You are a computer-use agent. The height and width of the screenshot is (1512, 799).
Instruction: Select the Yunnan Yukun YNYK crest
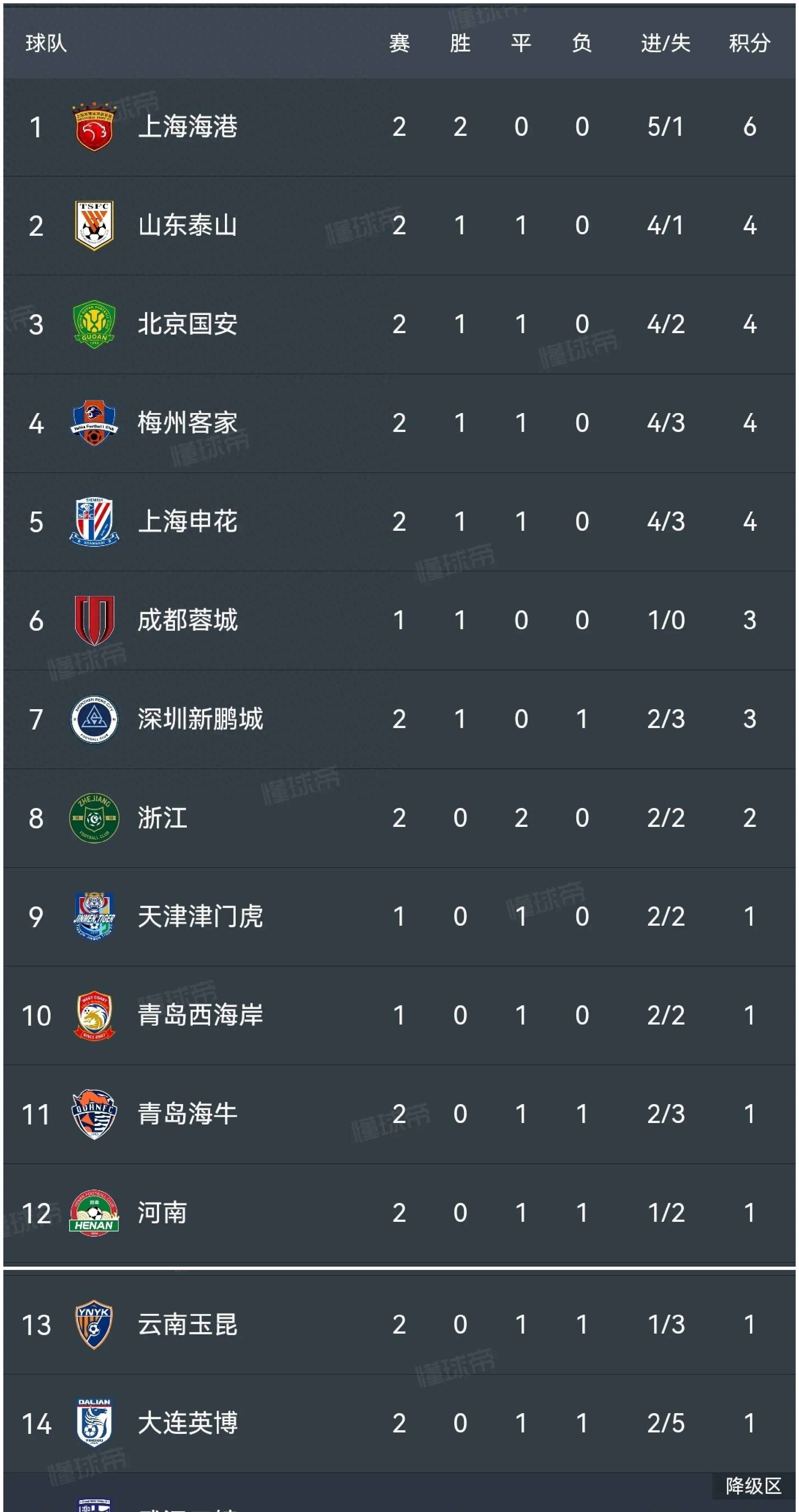click(x=94, y=1324)
